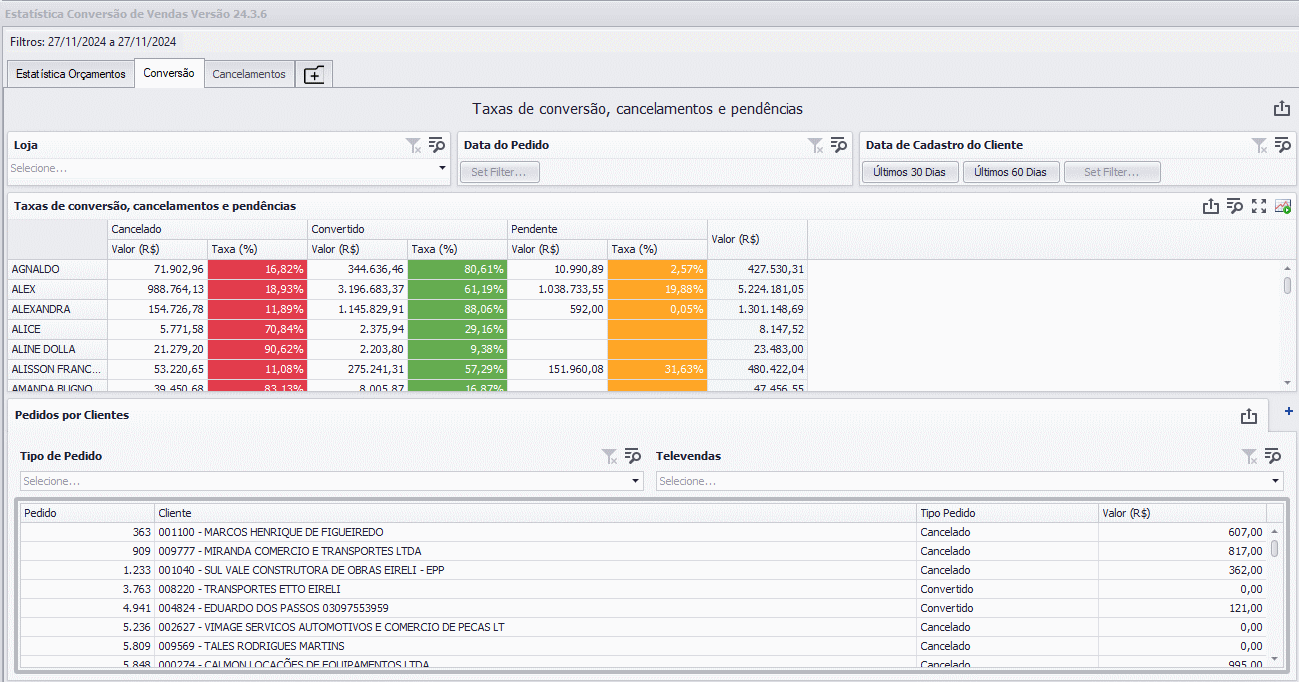Click the 90,62% cancelled rate cell

(257, 349)
